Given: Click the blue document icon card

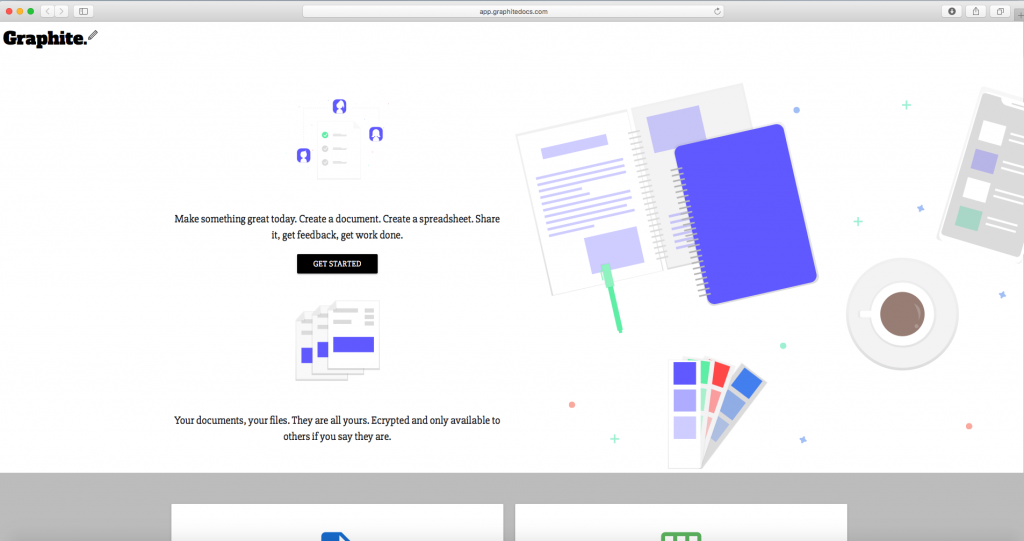Looking at the screenshot, I should tap(337, 522).
